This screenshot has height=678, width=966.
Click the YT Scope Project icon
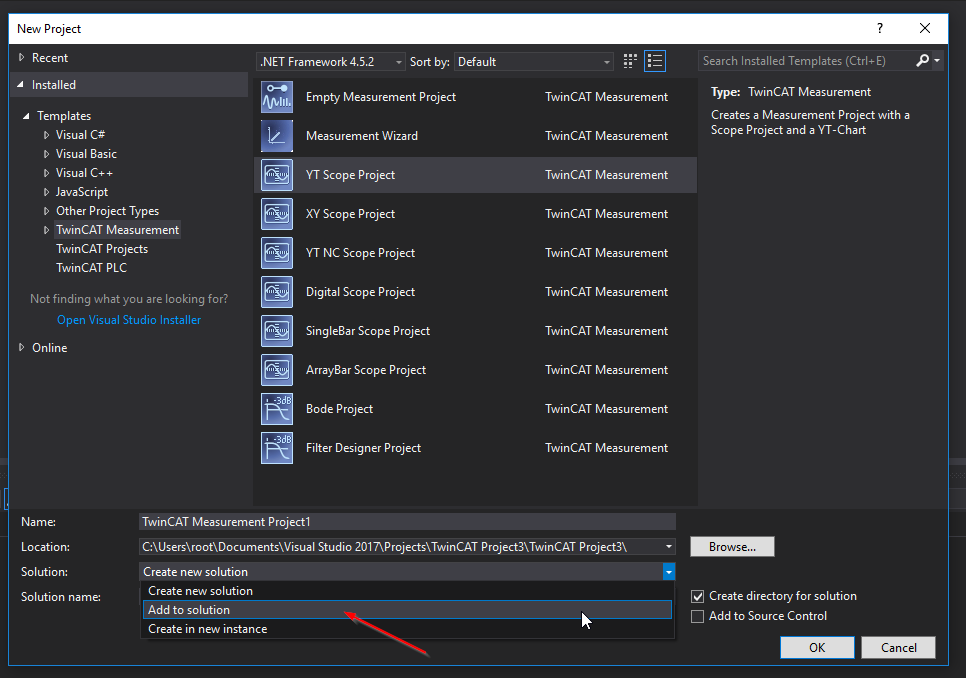pyautogui.click(x=277, y=175)
